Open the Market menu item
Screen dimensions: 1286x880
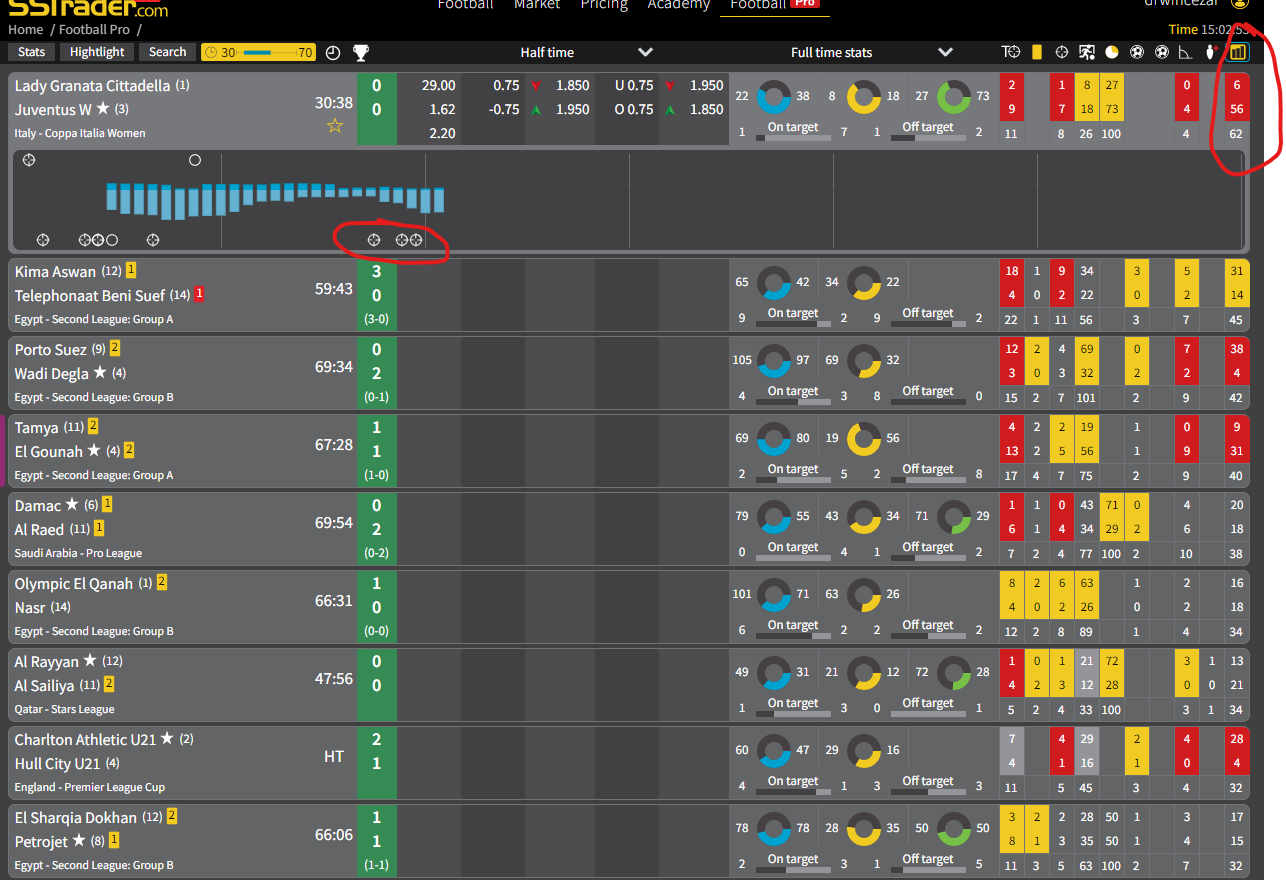[537, 5]
